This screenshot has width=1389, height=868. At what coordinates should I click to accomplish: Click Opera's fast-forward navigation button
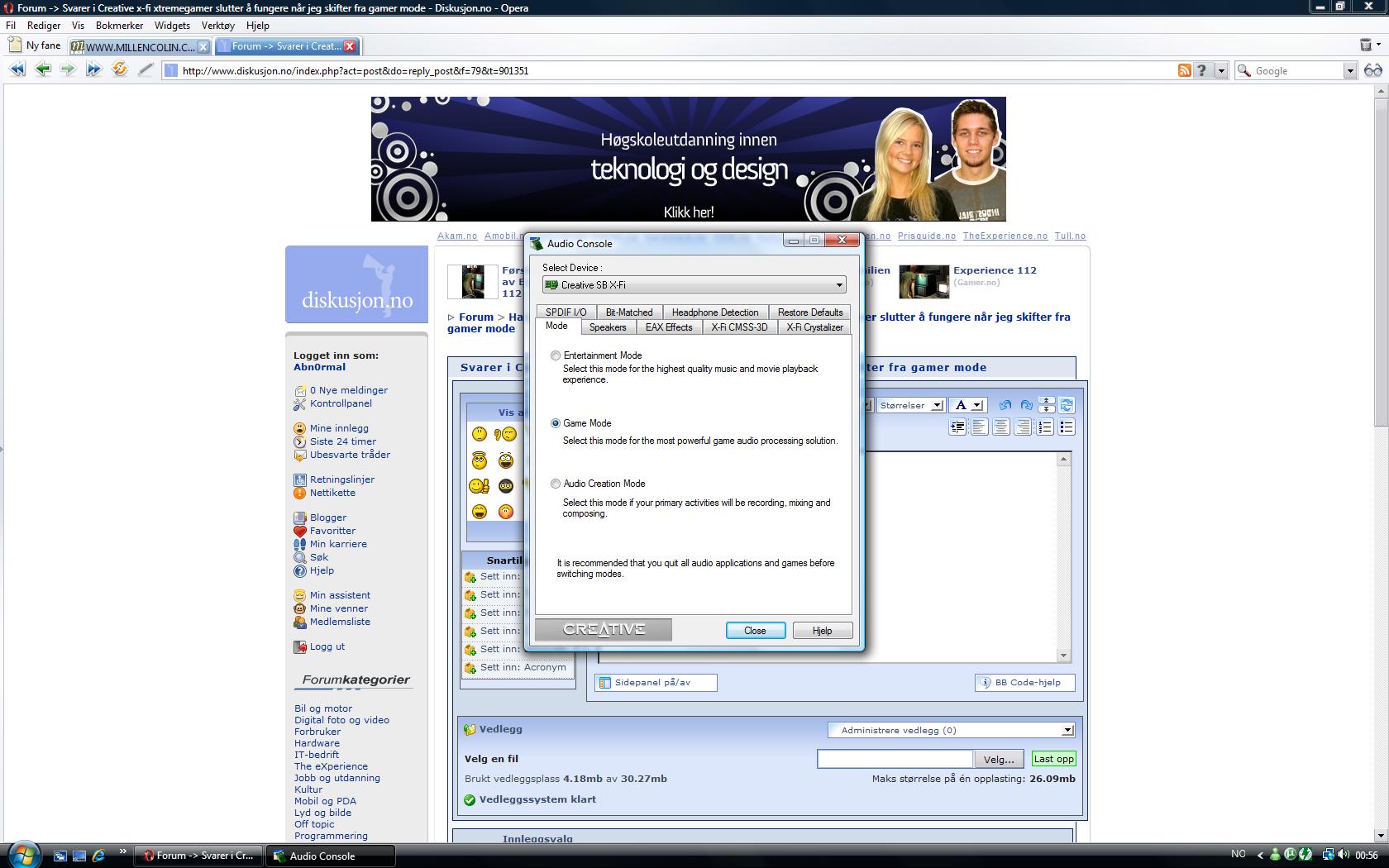point(93,70)
